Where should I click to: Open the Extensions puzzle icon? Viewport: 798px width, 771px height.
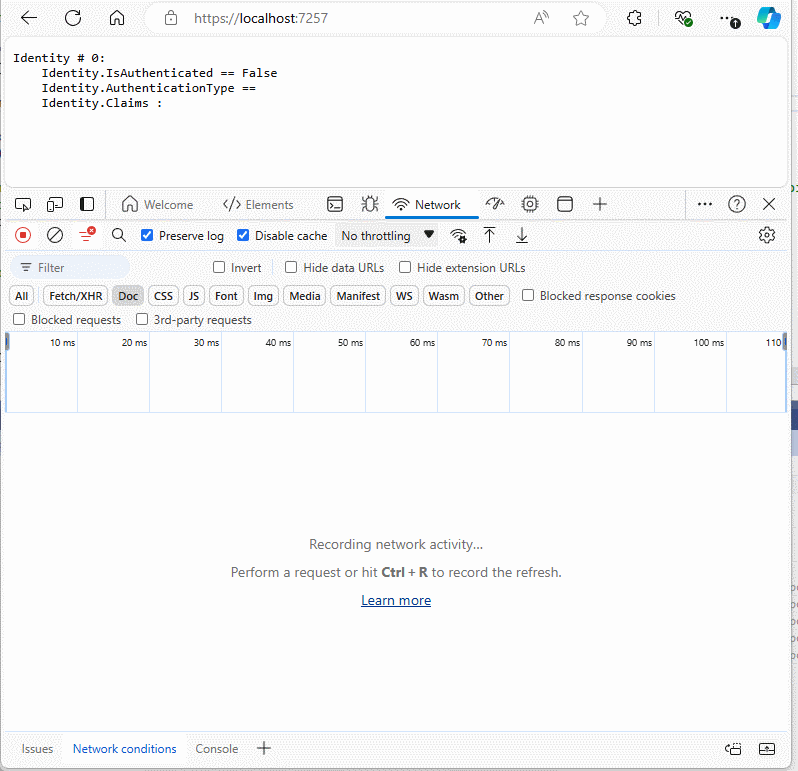(x=635, y=18)
